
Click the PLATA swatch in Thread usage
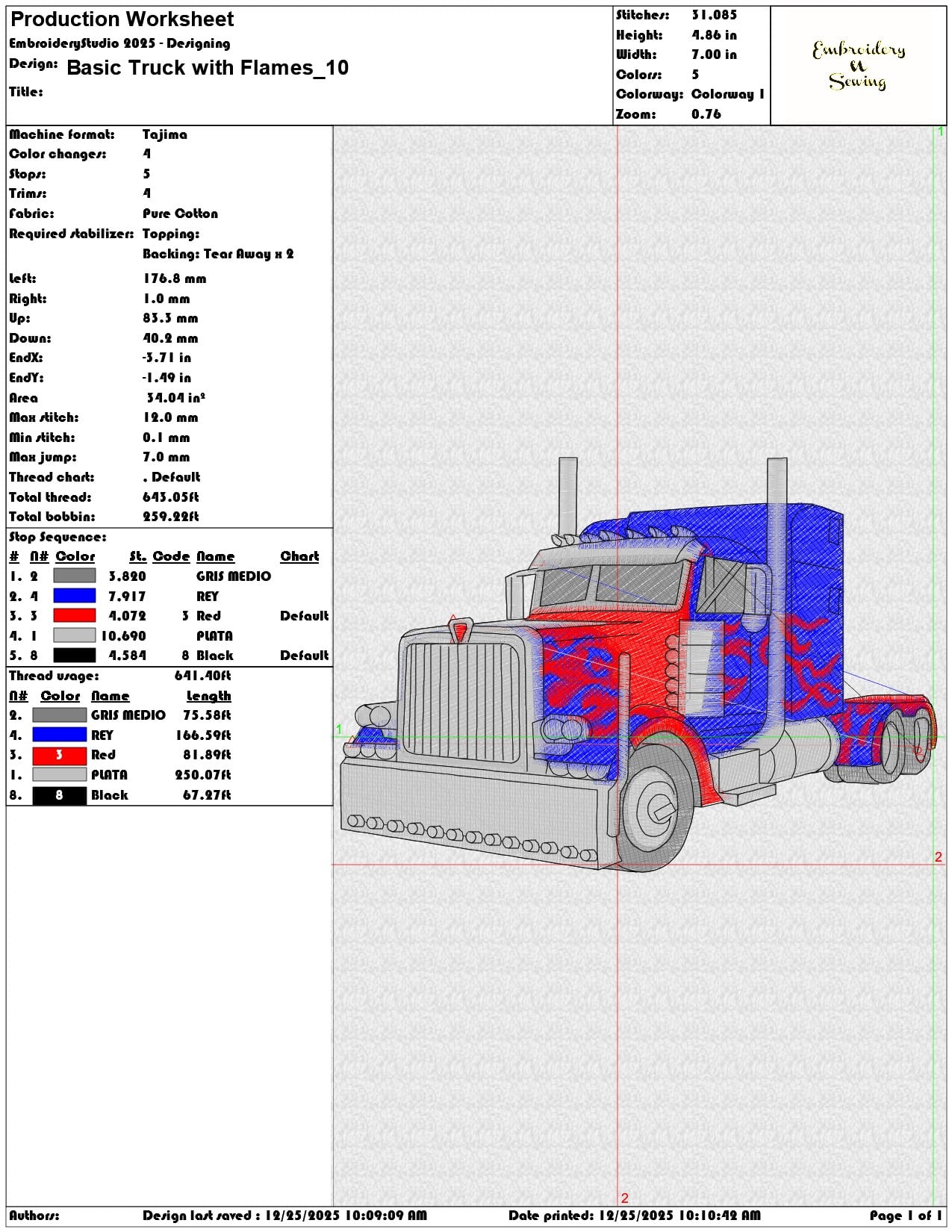pyautogui.click(x=59, y=775)
